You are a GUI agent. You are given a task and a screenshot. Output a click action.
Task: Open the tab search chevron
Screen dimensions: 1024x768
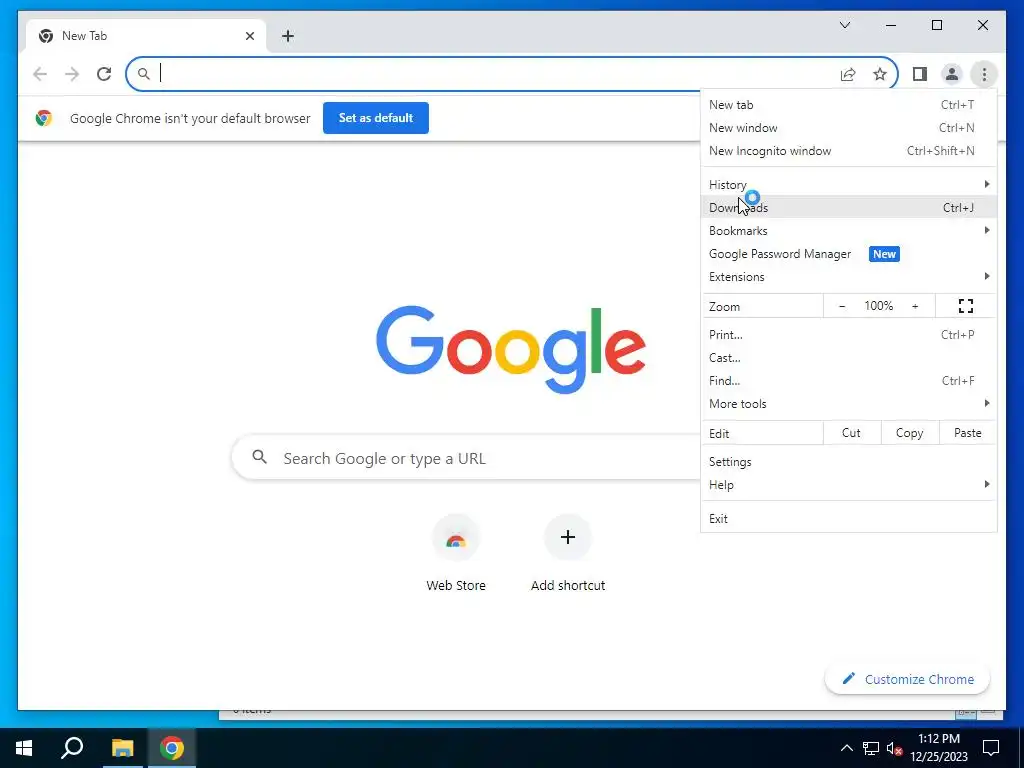844,25
